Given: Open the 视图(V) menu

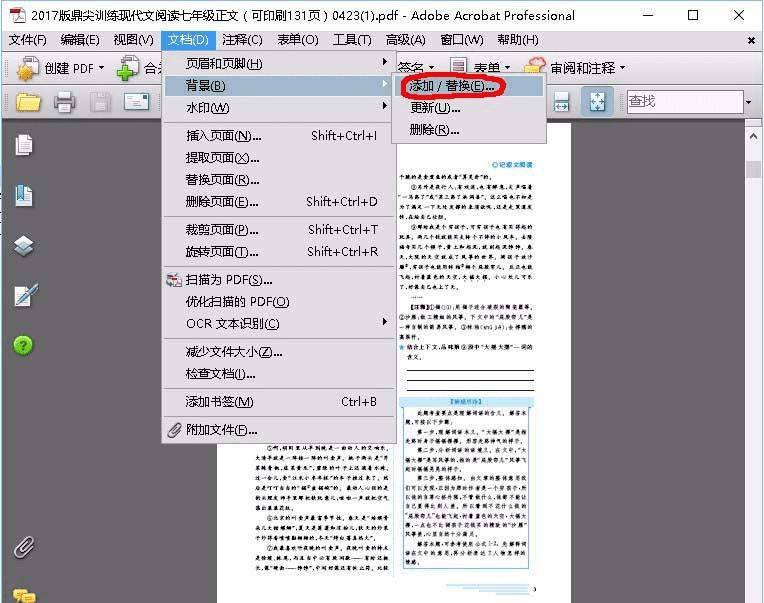Looking at the screenshot, I should point(133,40).
